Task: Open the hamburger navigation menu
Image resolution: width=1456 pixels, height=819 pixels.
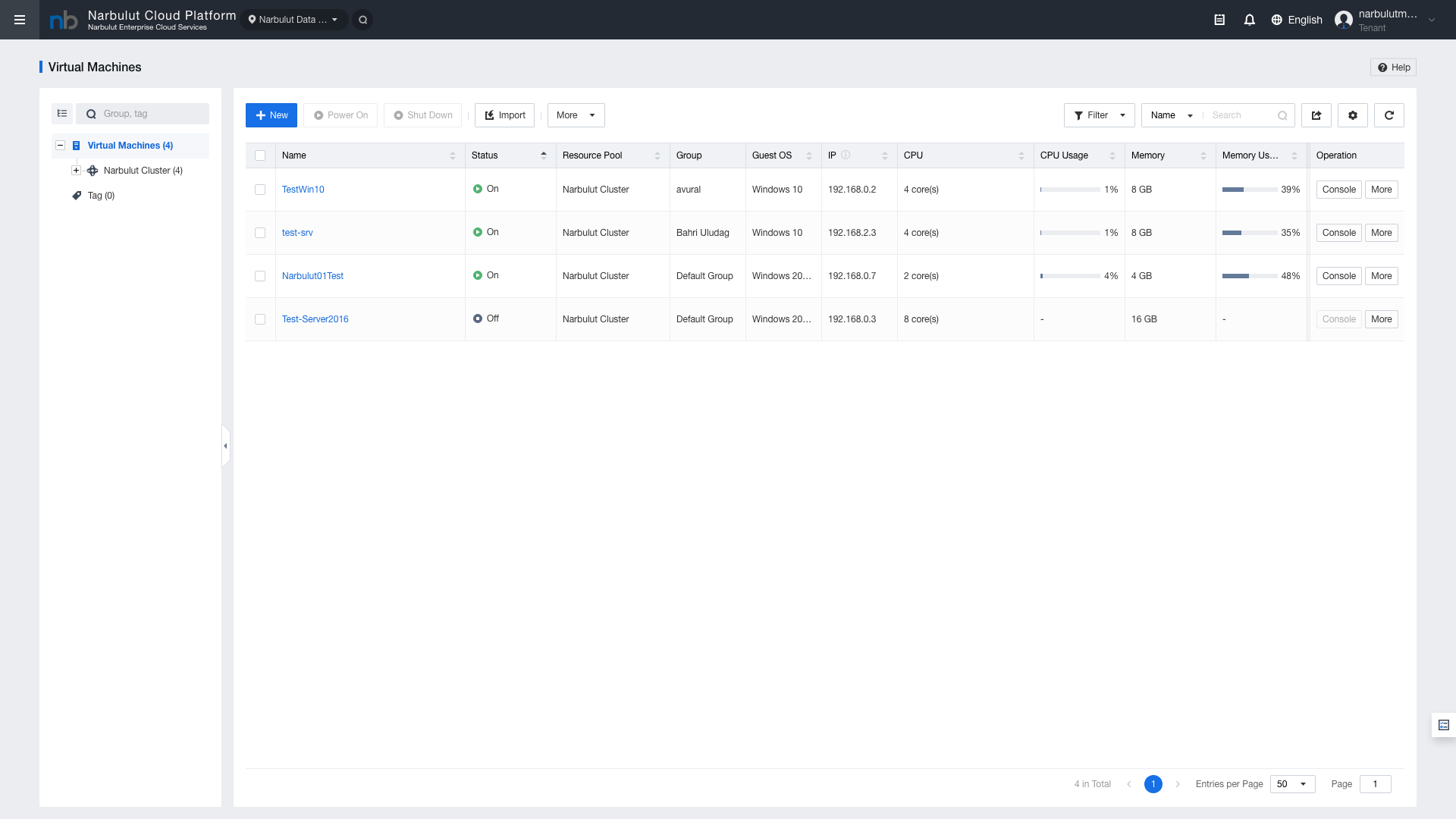Action: click(20, 20)
